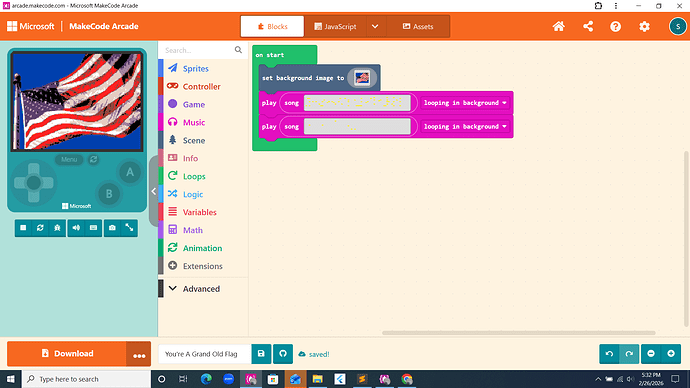Click the simulator B button
This screenshot has height=388, width=690.
coord(109,194)
